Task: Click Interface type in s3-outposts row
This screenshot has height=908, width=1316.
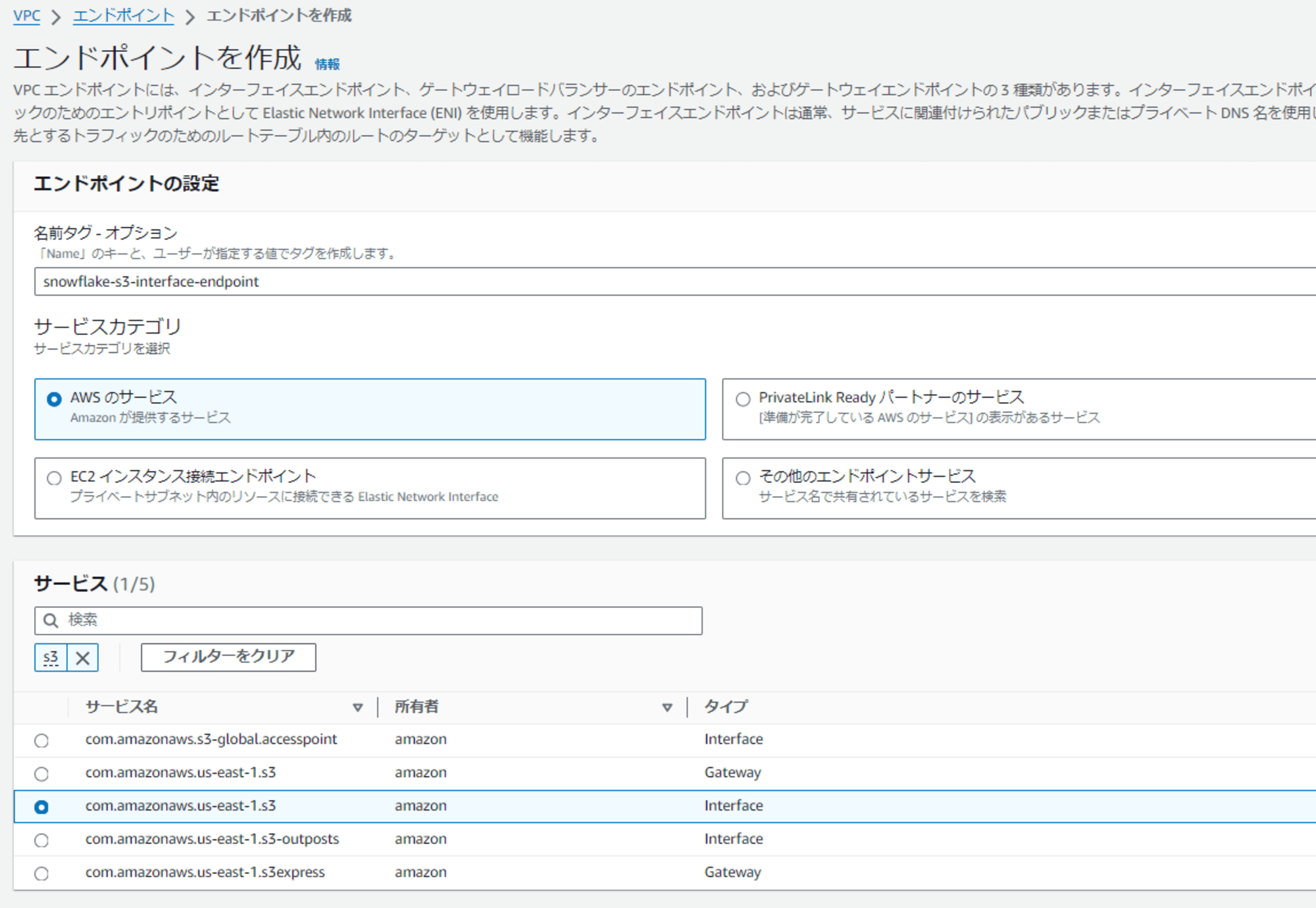Action: (734, 839)
